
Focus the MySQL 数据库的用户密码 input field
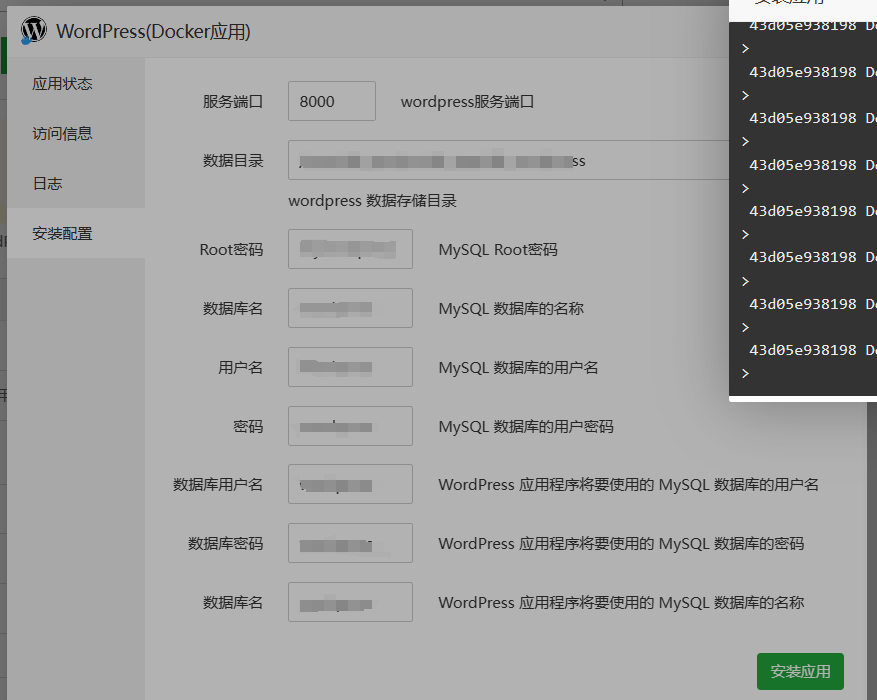click(x=350, y=426)
